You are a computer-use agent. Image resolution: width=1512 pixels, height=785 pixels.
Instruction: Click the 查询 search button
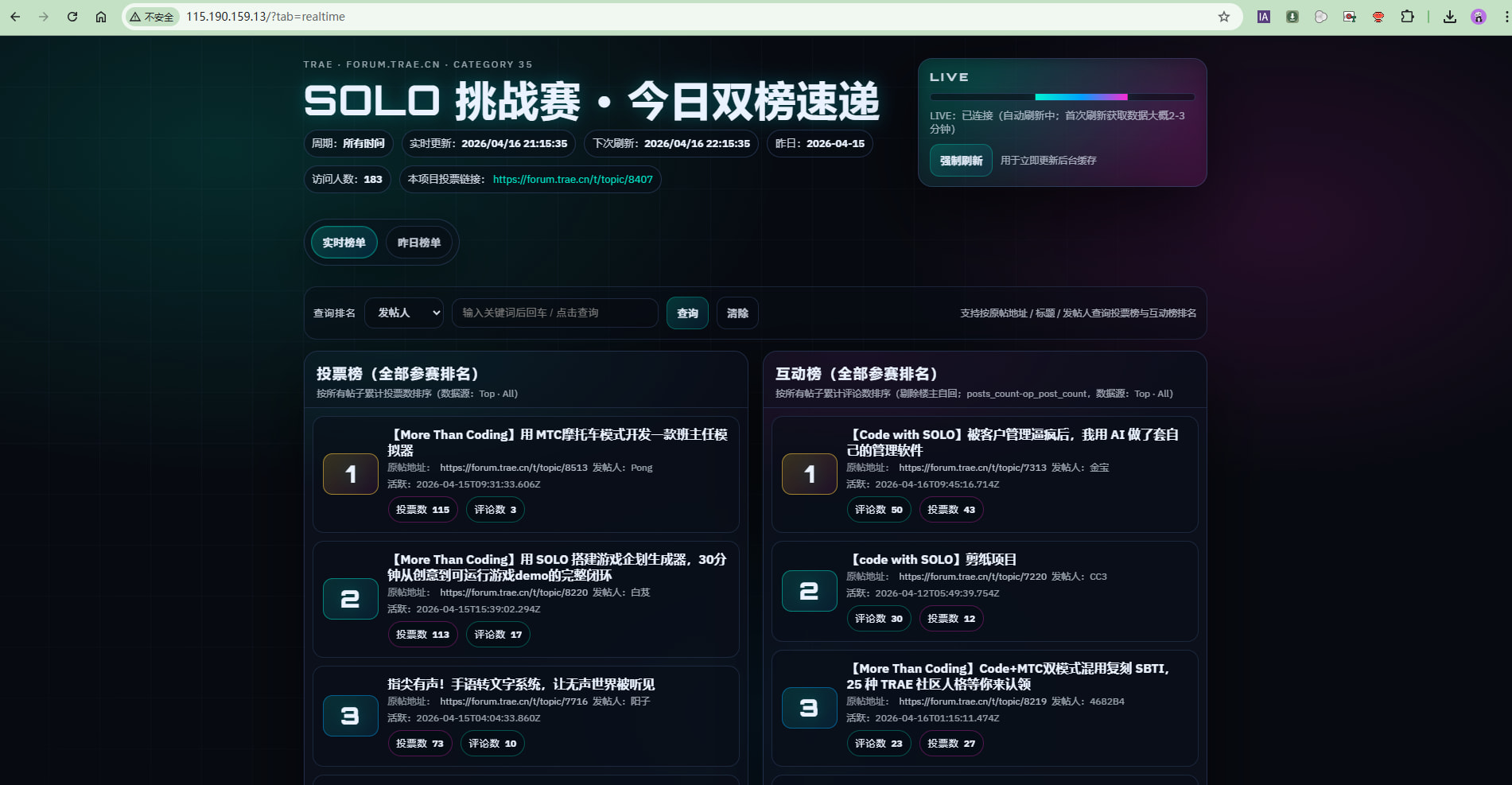point(687,313)
